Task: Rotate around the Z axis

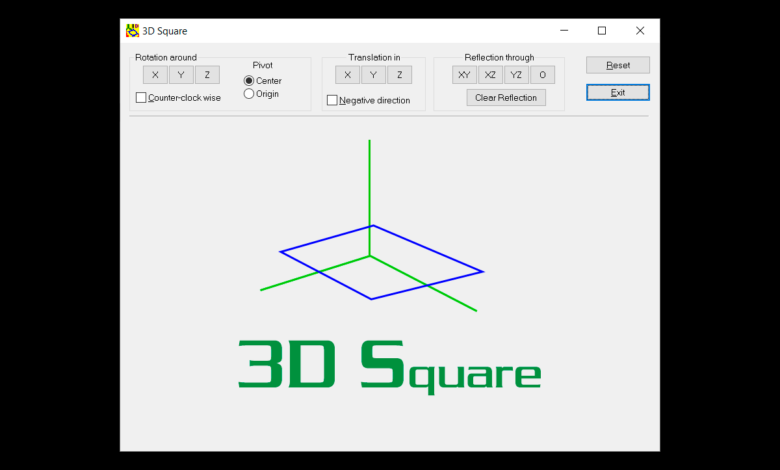Action: coord(207,75)
